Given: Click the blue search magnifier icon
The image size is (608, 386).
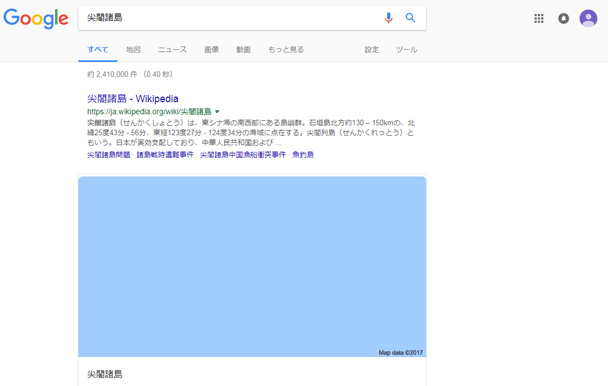Looking at the screenshot, I should (x=410, y=18).
